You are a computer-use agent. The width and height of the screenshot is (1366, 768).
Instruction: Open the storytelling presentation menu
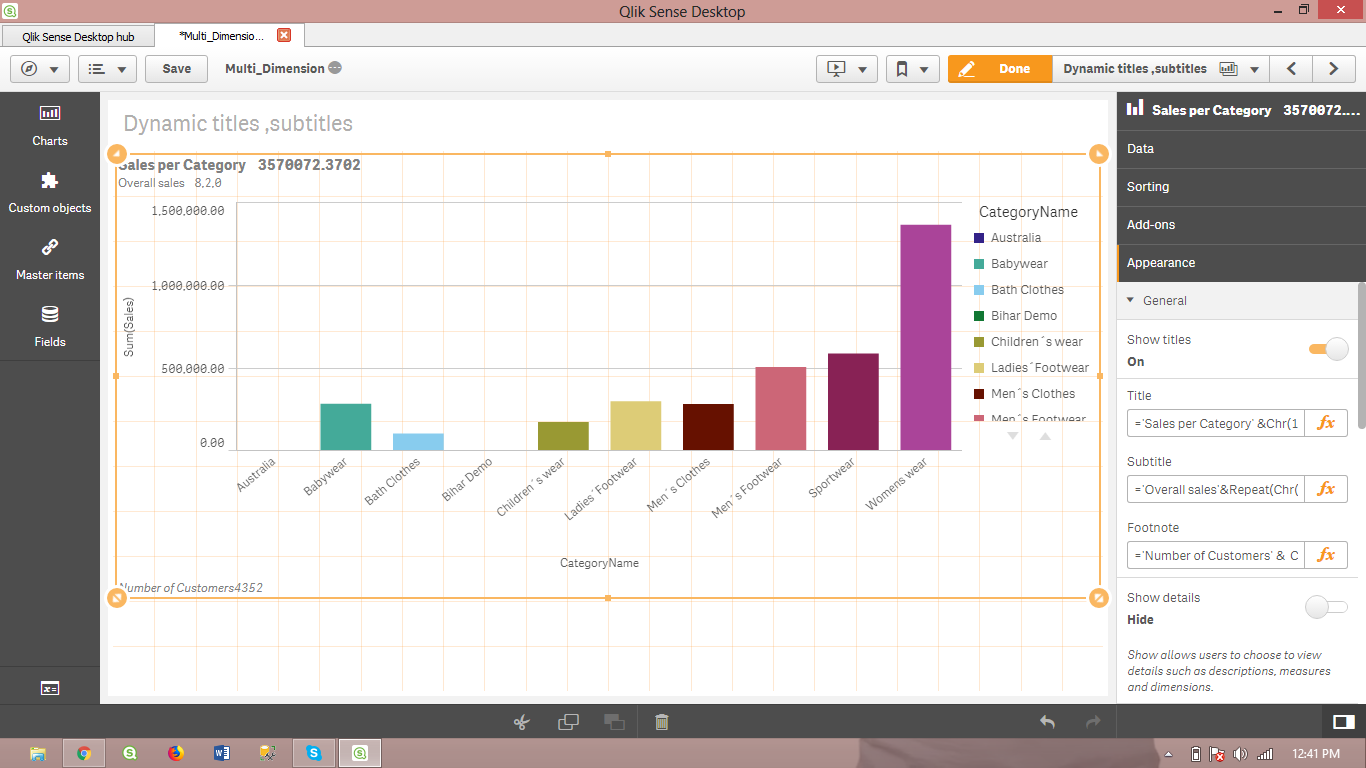[847, 69]
